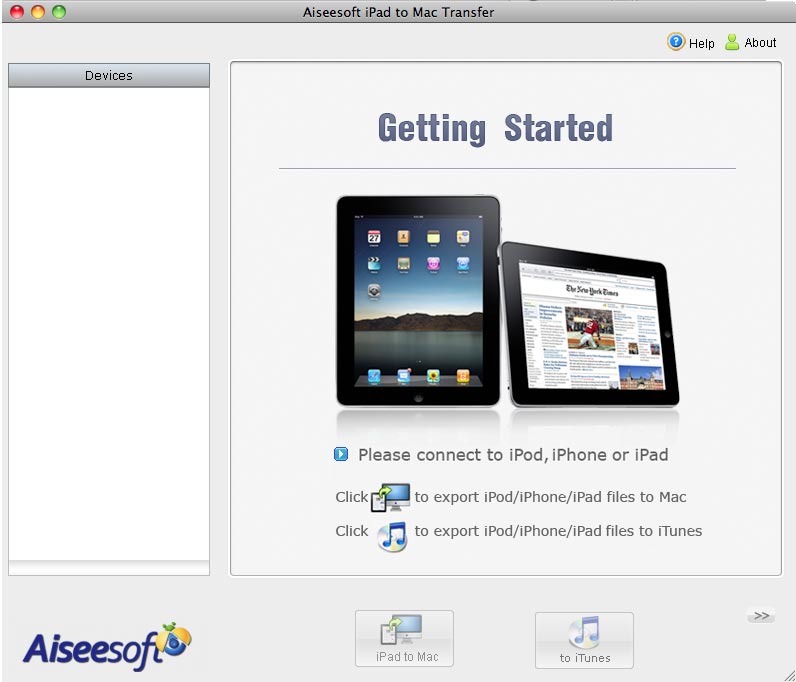The image size is (796, 682).
Task: Click the export-to-Mac icon in the instructions
Action: pyautogui.click(x=390, y=497)
